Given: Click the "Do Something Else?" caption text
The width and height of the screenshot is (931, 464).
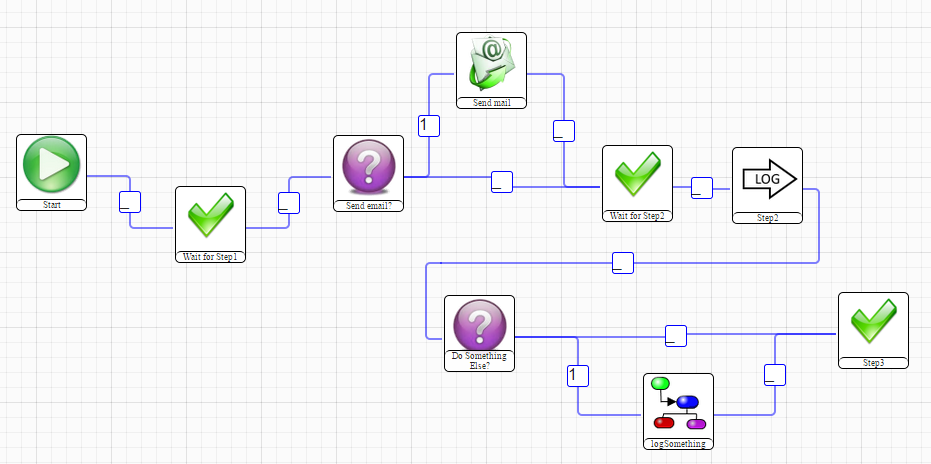Looking at the screenshot, I should pyautogui.click(x=479, y=360).
